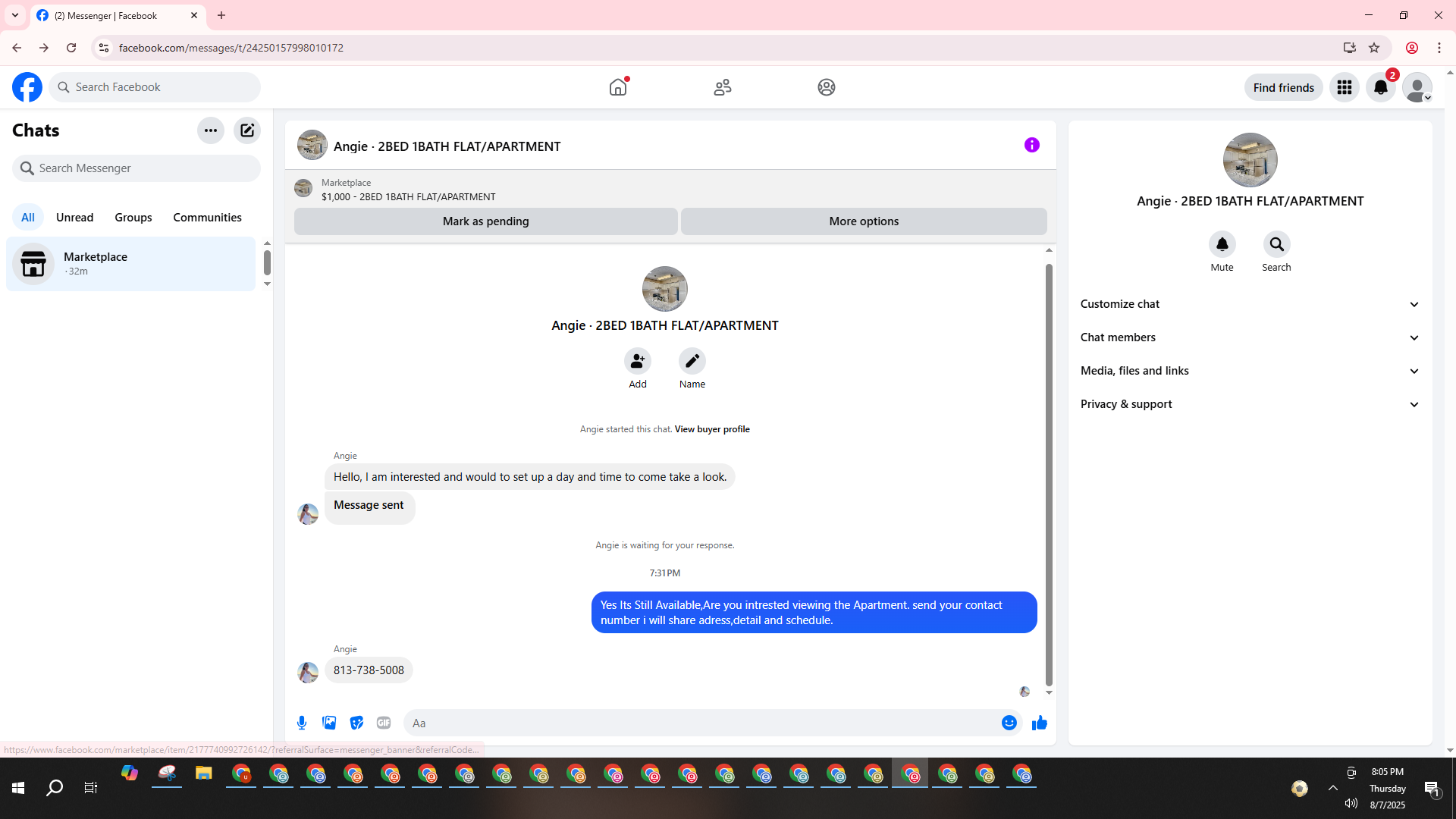Start a new message with compose icon
Image resolution: width=1456 pixels, height=819 pixels.
pyautogui.click(x=247, y=130)
